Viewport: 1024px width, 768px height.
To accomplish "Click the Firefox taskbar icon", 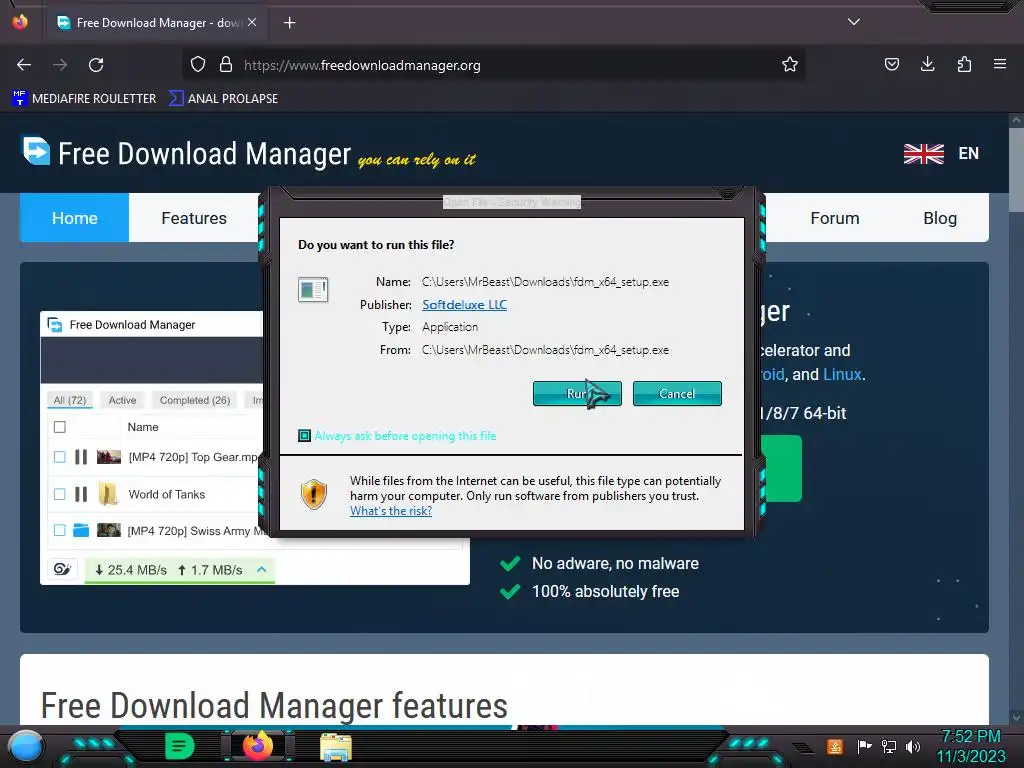I will click(257, 746).
